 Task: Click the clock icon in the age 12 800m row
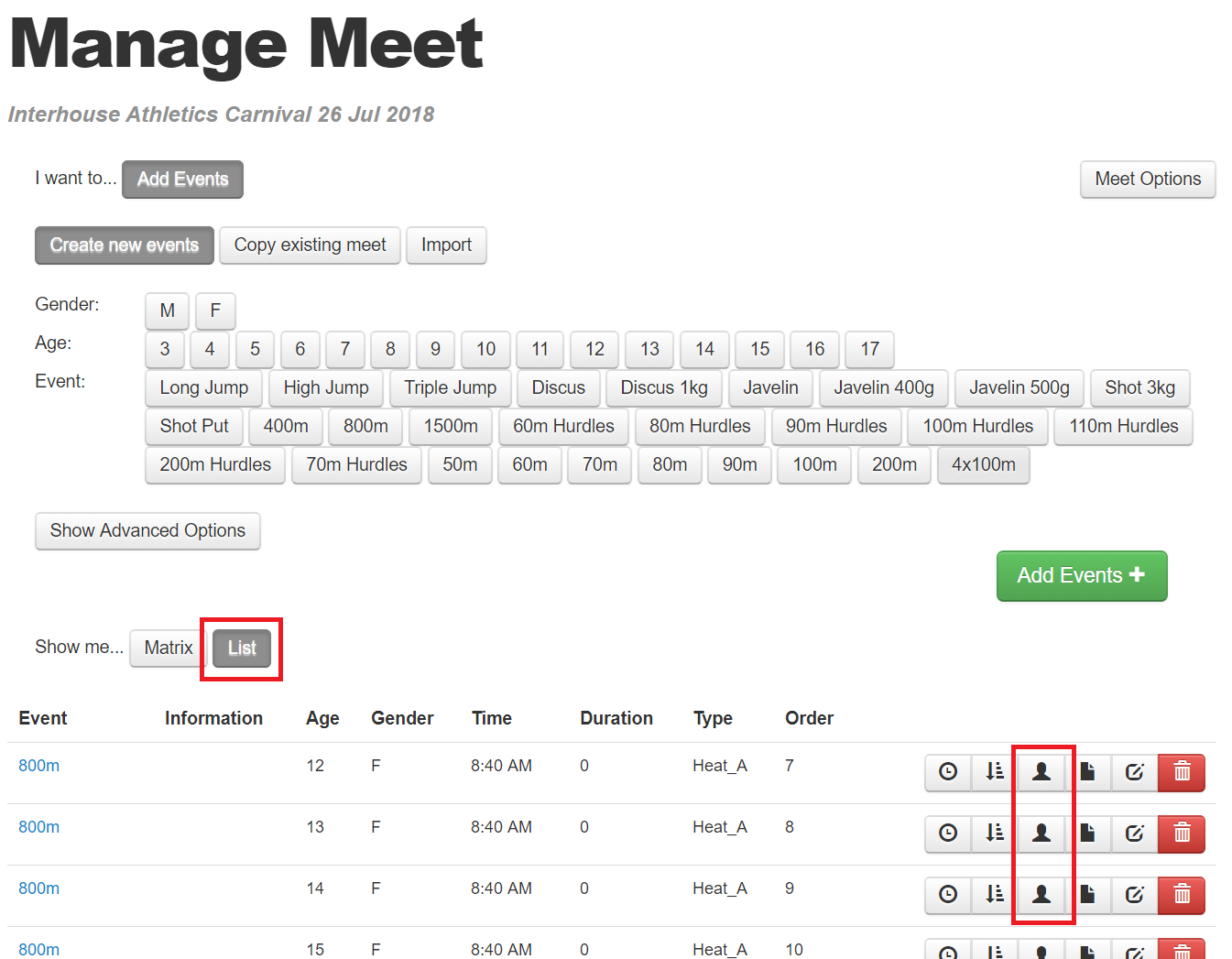(x=948, y=772)
